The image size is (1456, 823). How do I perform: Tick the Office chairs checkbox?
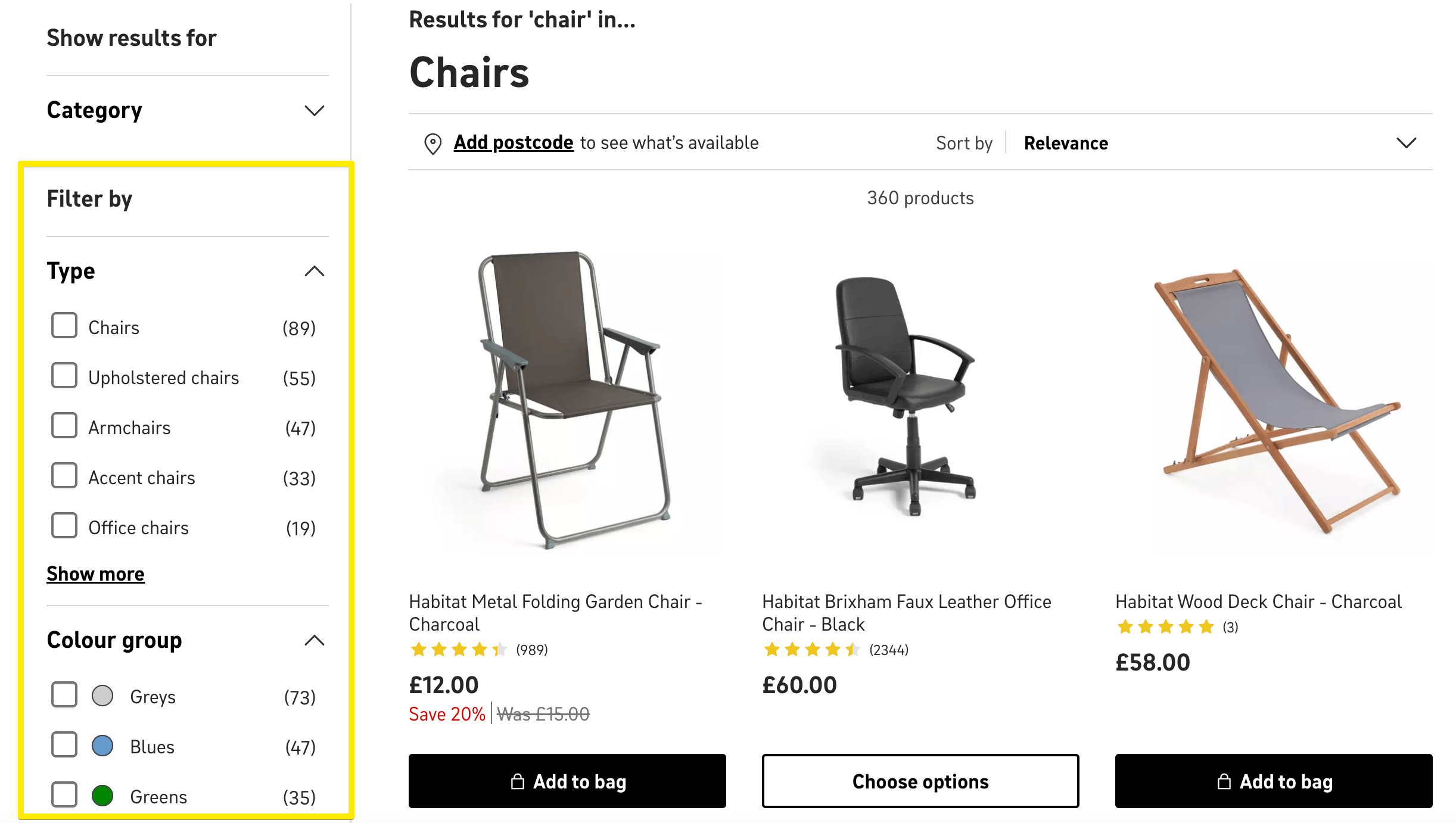(64, 526)
